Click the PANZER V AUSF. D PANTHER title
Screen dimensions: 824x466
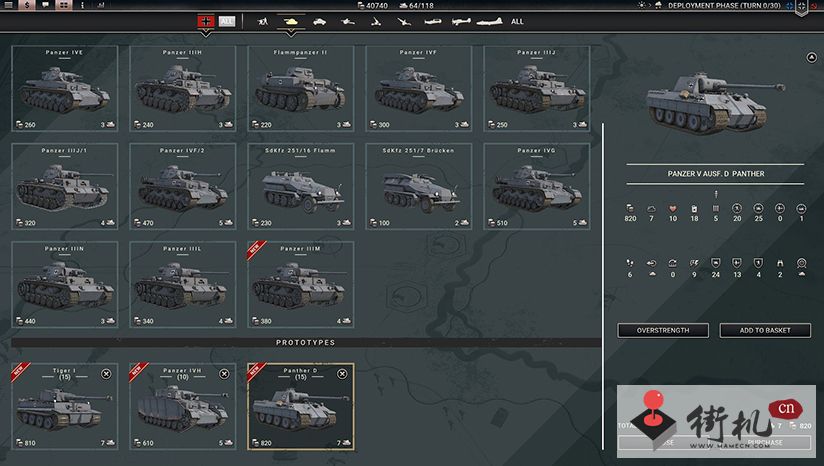[x=716, y=174]
